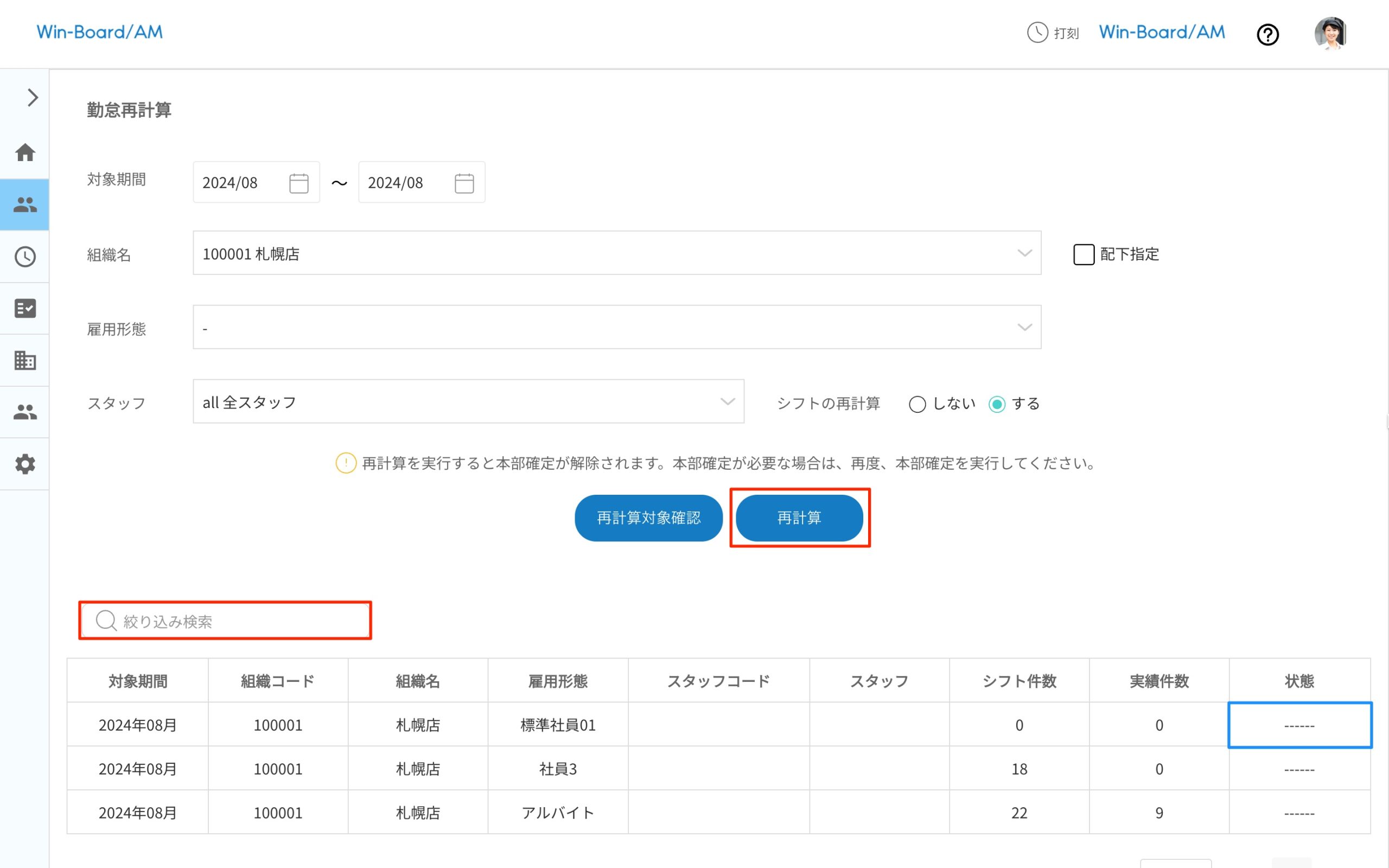Click the 絞り込み検索 search field

pos(230,621)
